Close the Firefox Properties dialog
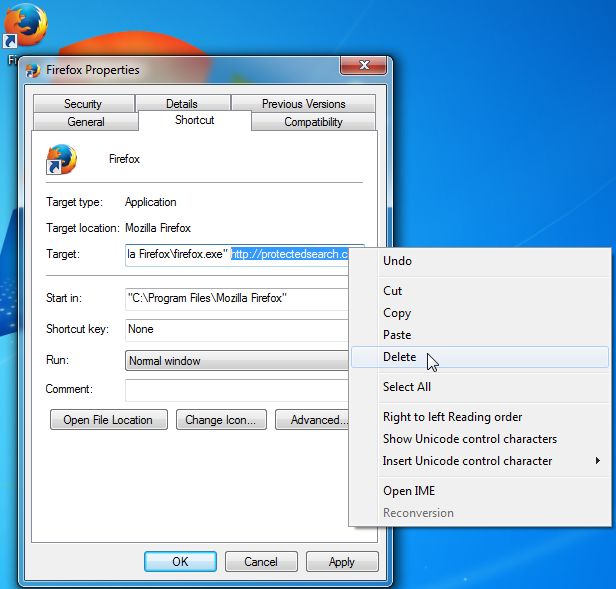Viewport: 616px width, 589px height. pos(364,65)
